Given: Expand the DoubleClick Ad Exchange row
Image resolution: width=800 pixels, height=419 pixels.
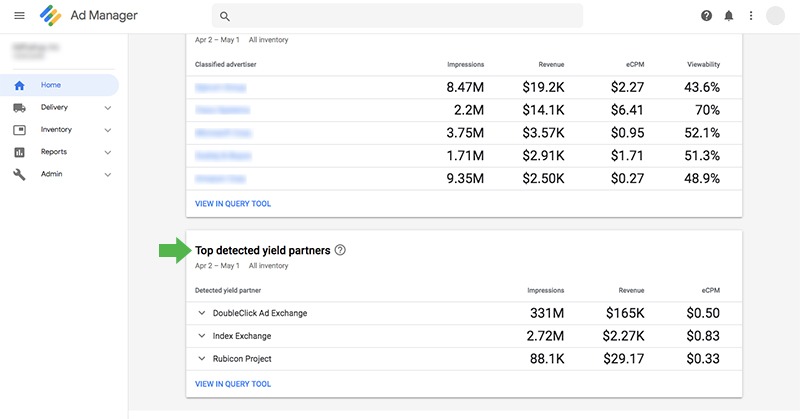Looking at the screenshot, I should tap(202, 313).
